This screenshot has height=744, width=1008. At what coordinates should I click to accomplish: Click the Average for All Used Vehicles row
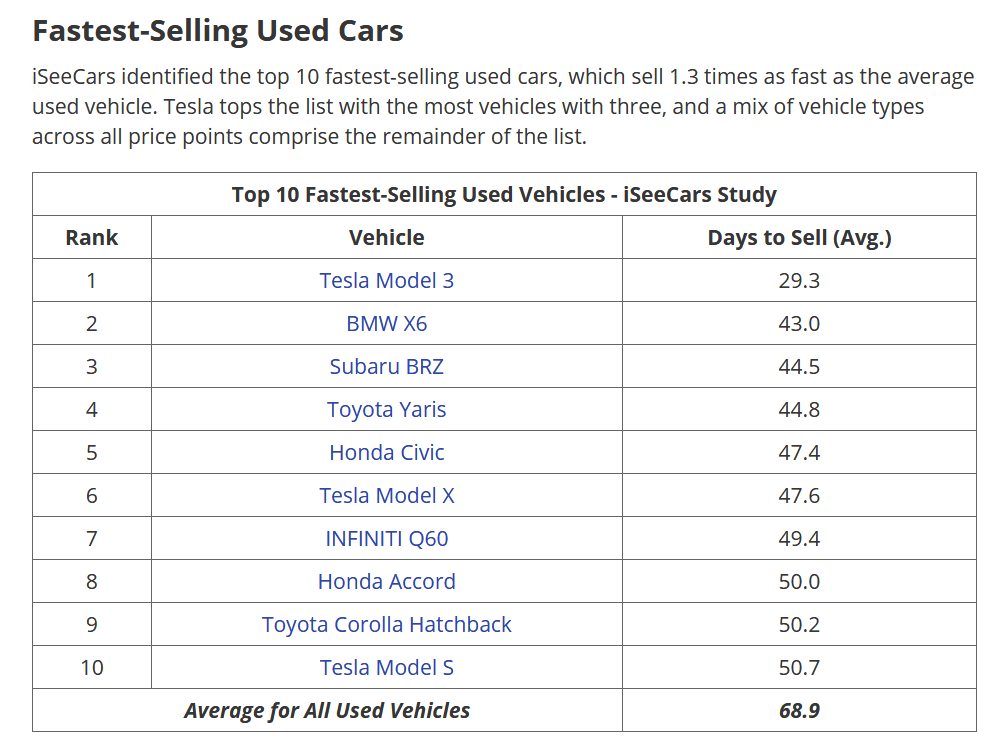[x=326, y=711]
